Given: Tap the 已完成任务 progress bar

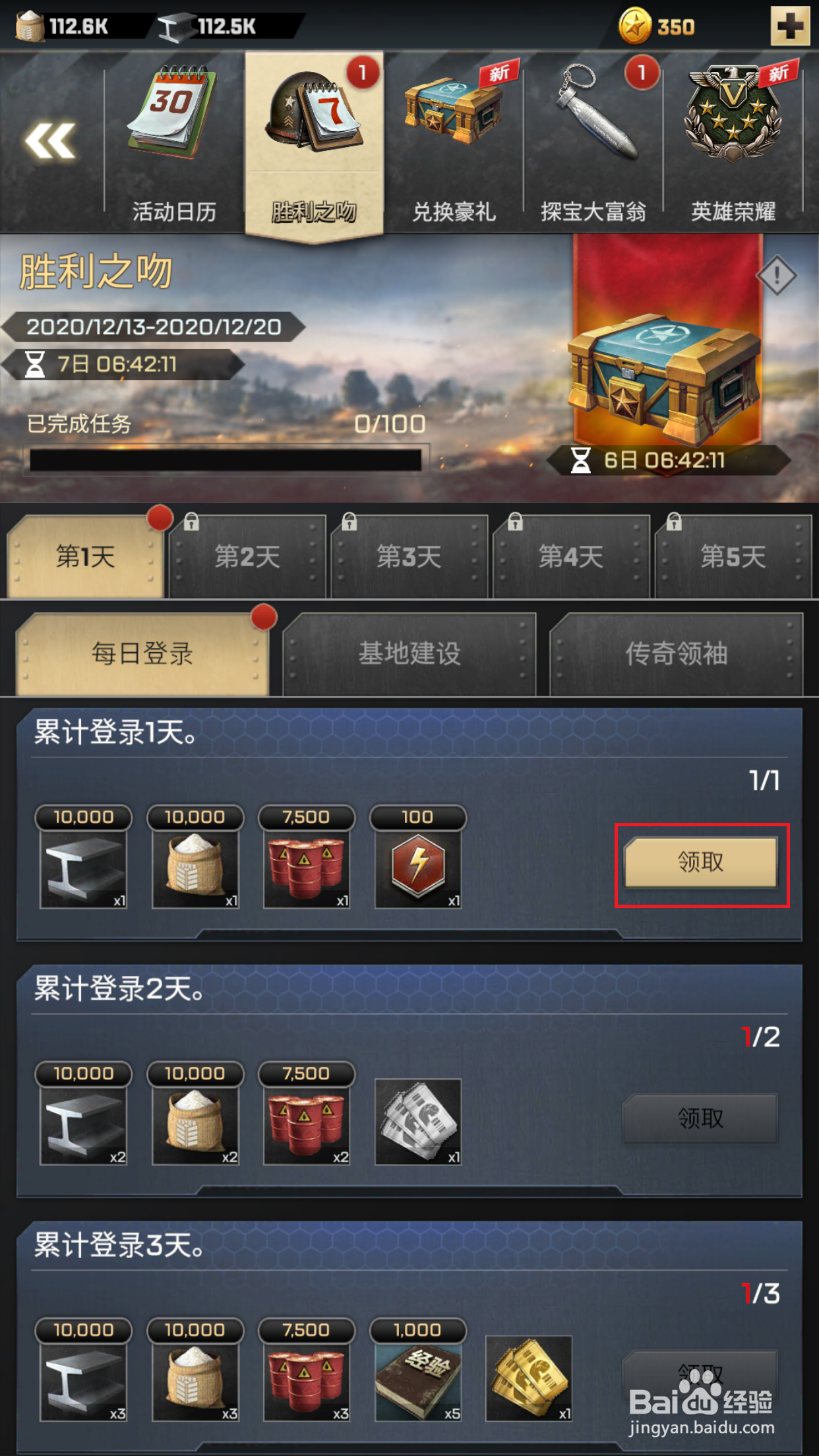Looking at the screenshot, I should pos(226,460).
